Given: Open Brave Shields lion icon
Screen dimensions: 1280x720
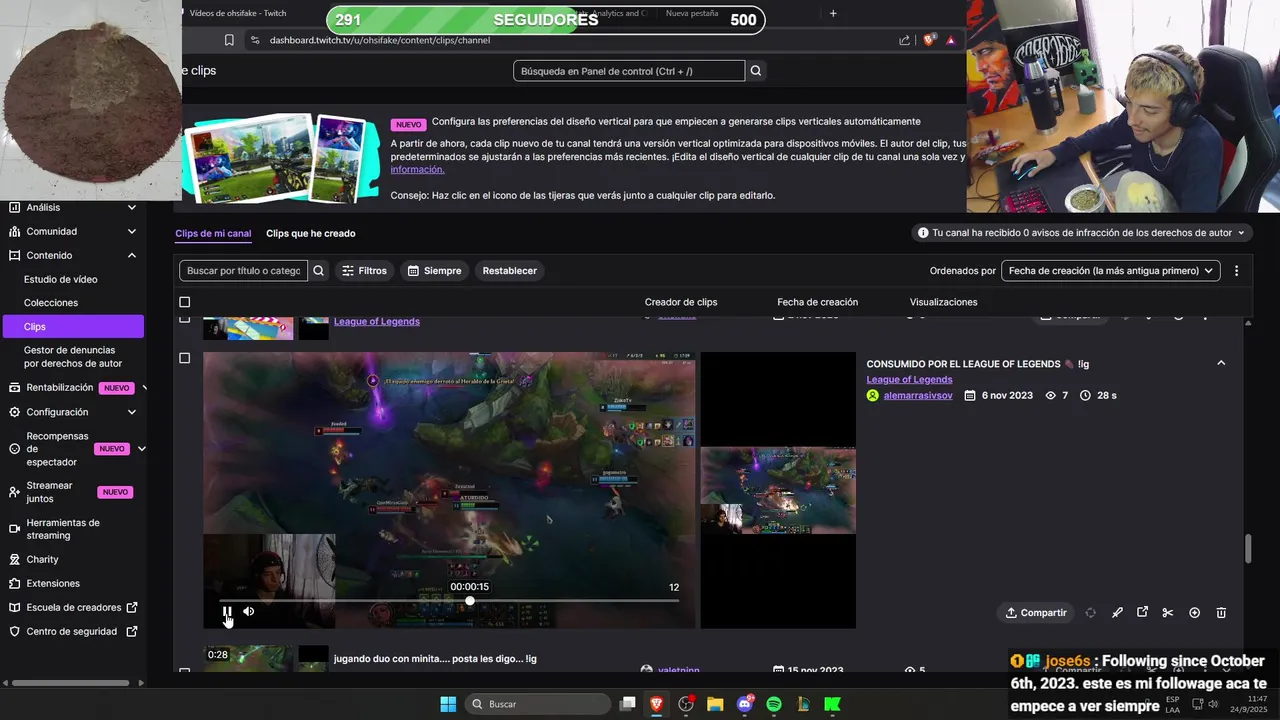Looking at the screenshot, I should (x=929, y=40).
